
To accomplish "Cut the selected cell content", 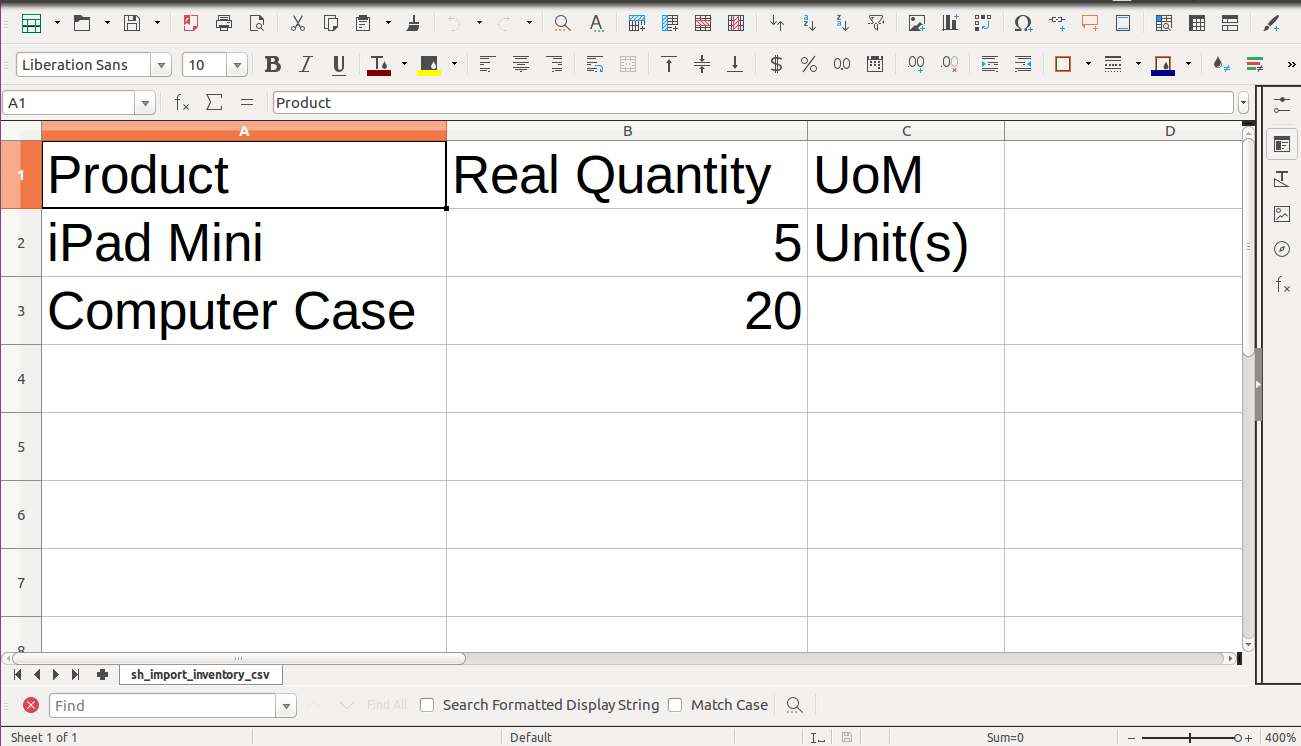I will (298, 23).
